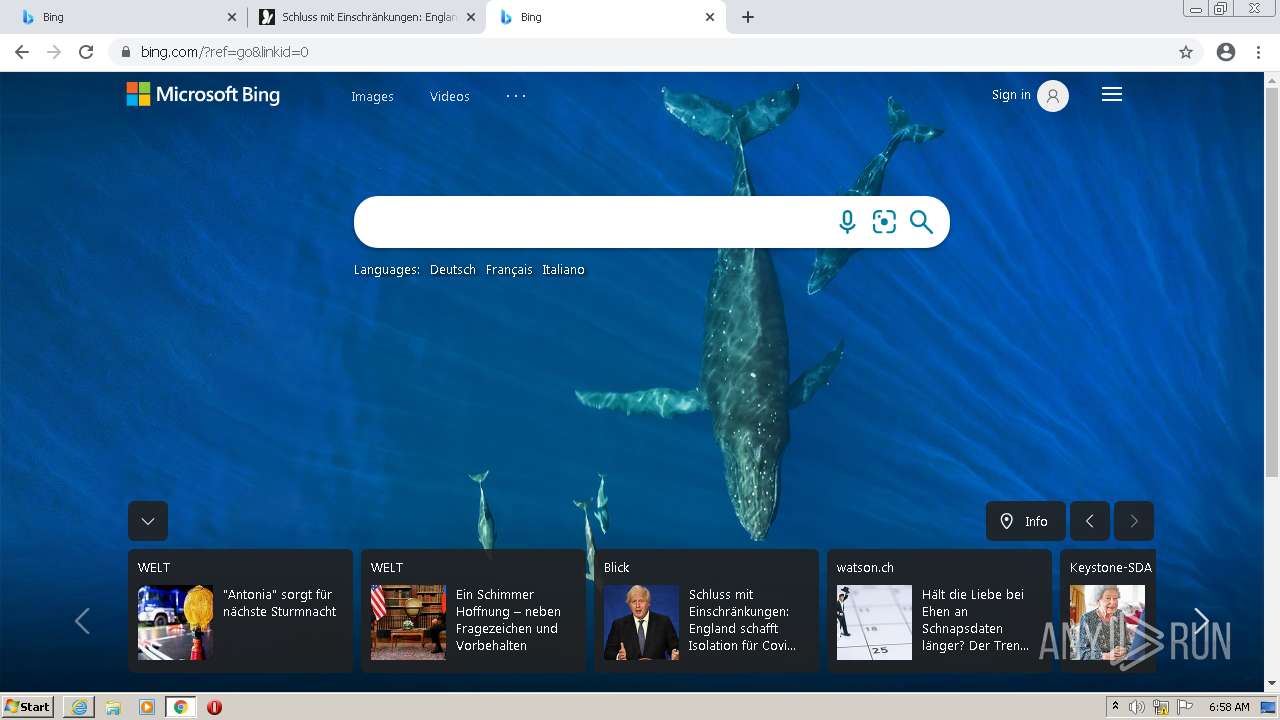Click the Sign in avatar icon
Screen dimensions: 1280x720
tap(1053, 96)
